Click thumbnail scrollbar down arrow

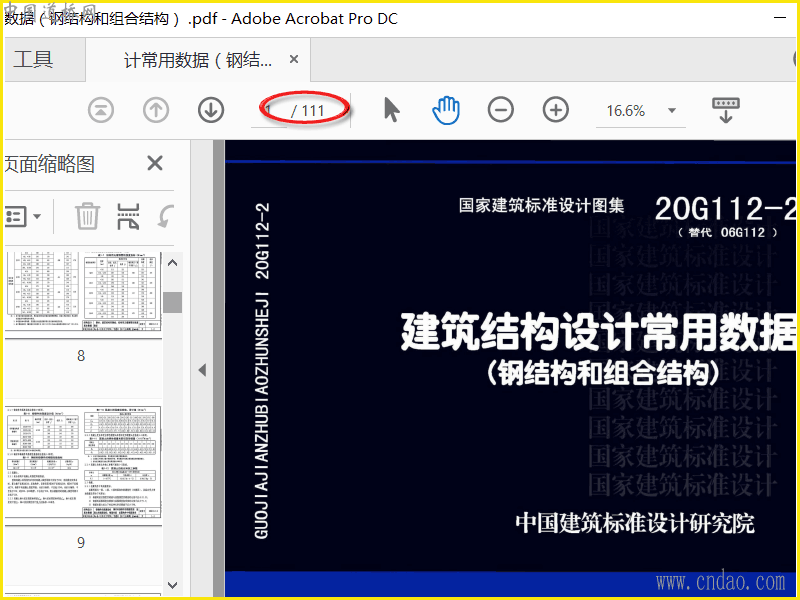click(x=172, y=585)
